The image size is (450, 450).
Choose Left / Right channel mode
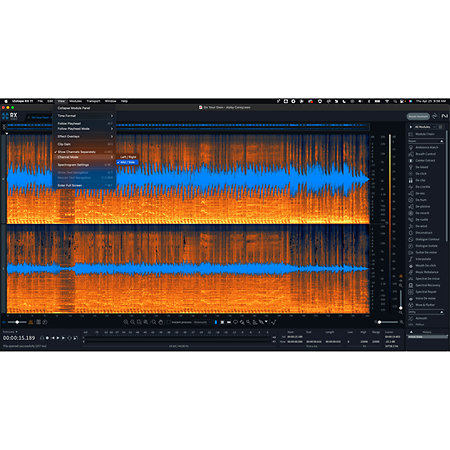click(x=128, y=157)
